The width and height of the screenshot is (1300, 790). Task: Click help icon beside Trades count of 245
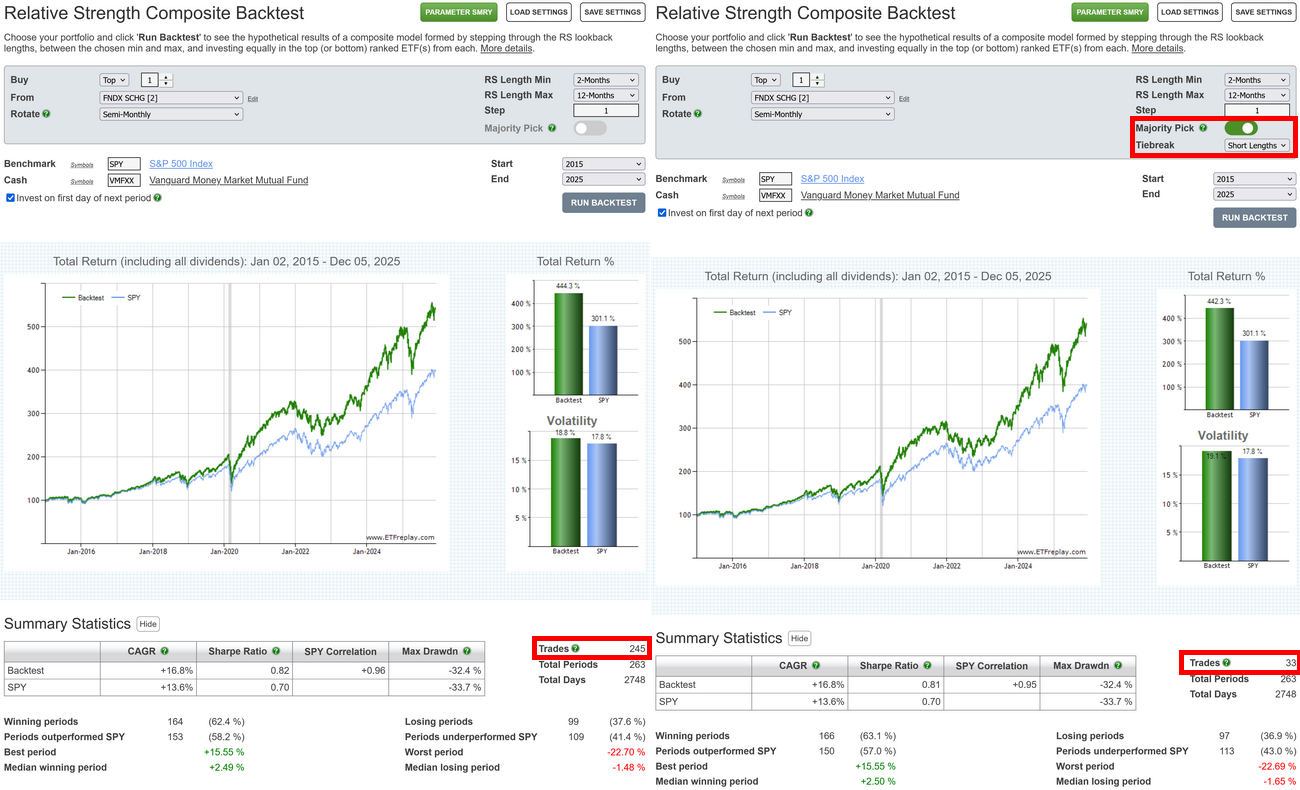click(575, 649)
